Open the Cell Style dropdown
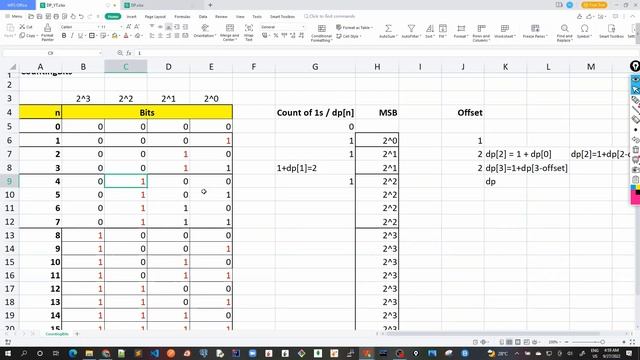The height and width of the screenshot is (360, 640). pyautogui.click(x=349, y=36)
